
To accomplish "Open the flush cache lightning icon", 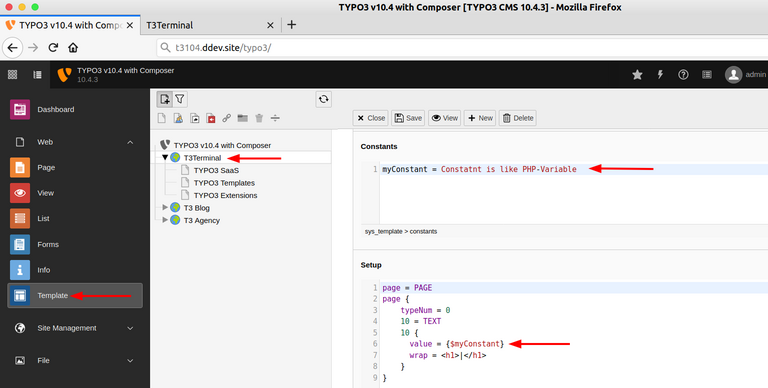I will (x=660, y=74).
